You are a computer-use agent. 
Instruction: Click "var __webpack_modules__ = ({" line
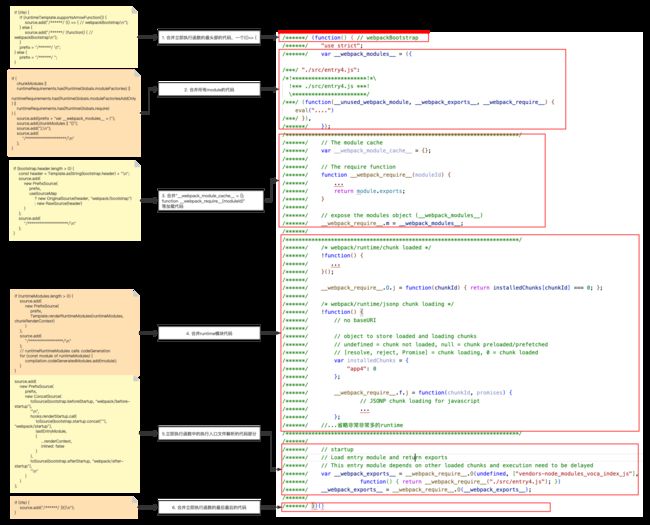pyautogui.click(x=366, y=54)
